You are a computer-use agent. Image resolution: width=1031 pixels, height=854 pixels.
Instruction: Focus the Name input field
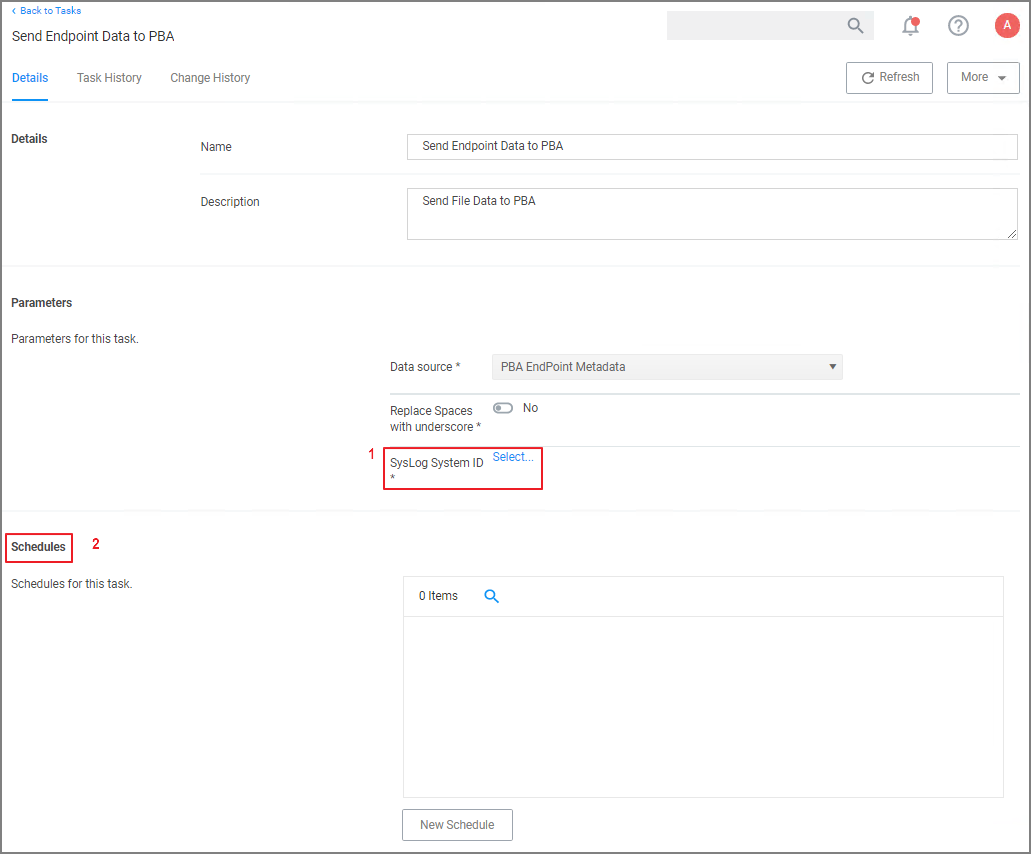(712, 146)
